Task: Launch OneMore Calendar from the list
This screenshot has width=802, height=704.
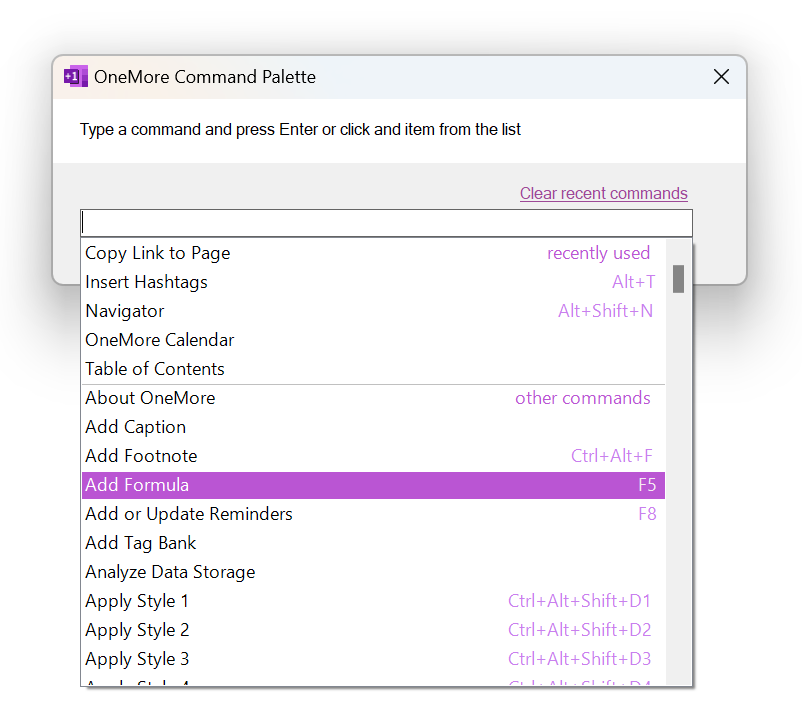Action: coord(159,340)
